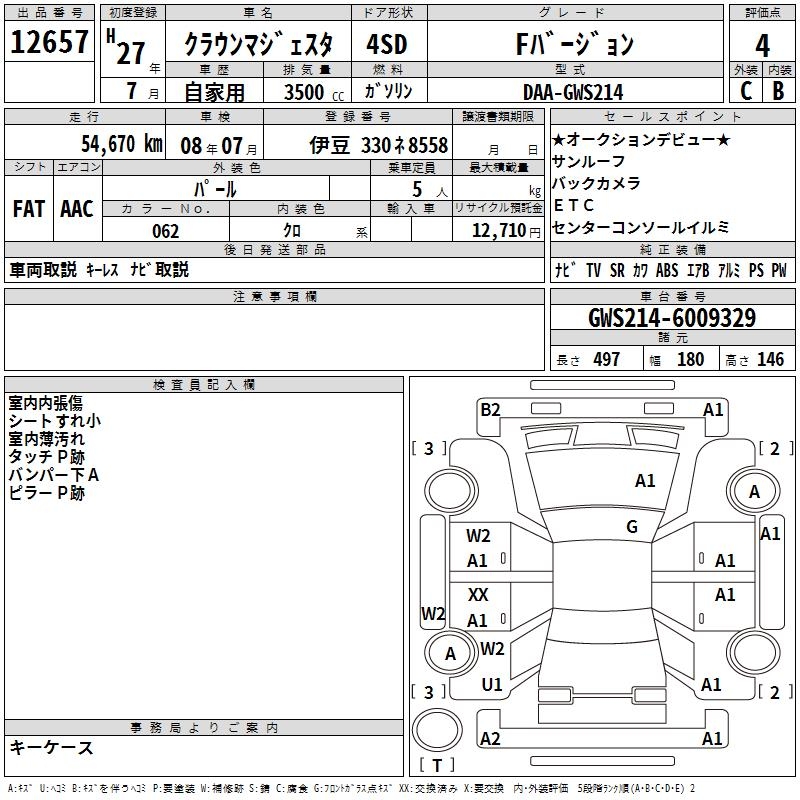800x800 pixels.
Task: Select the TV genuine equipment code
Action: [x=593, y=270]
